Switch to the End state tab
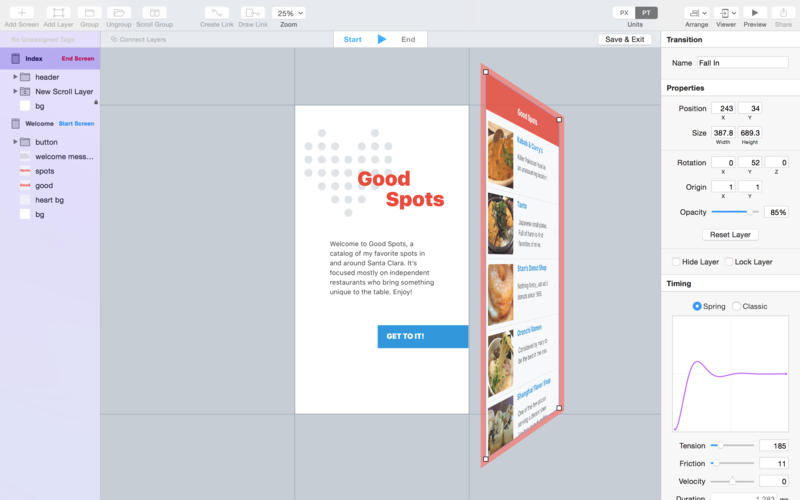The image size is (800, 500). pos(408,39)
